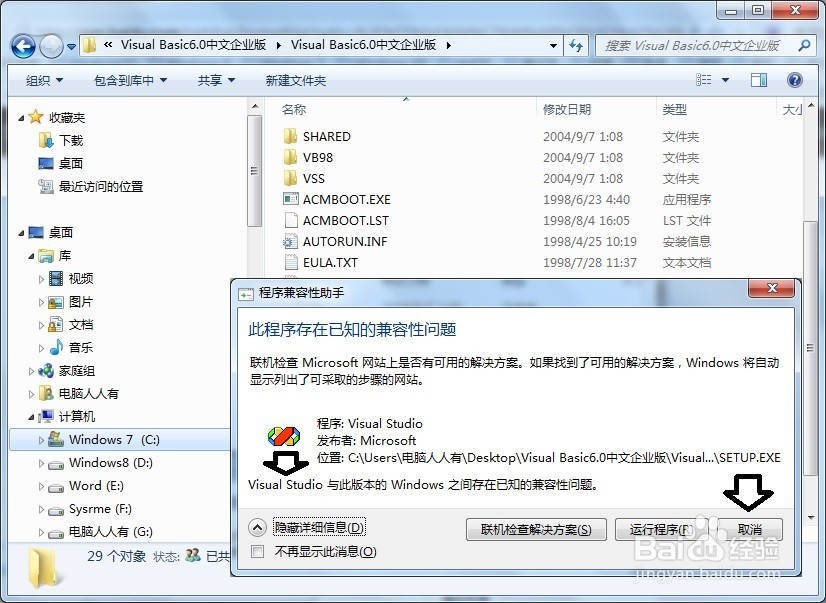
Task: Click the 取消 button
Action: 750,530
